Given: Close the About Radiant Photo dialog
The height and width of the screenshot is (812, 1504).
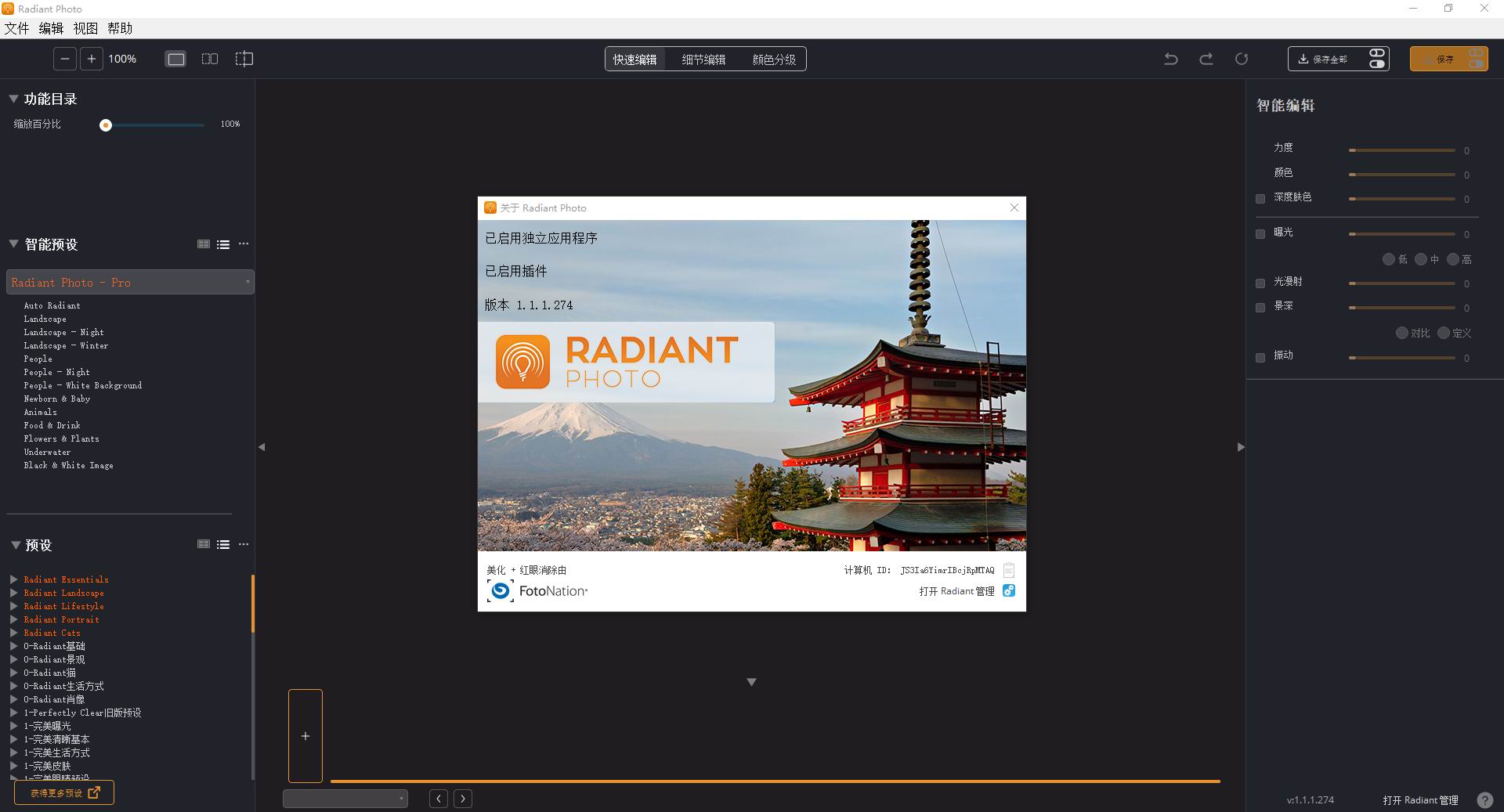Looking at the screenshot, I should [1014, 208].
